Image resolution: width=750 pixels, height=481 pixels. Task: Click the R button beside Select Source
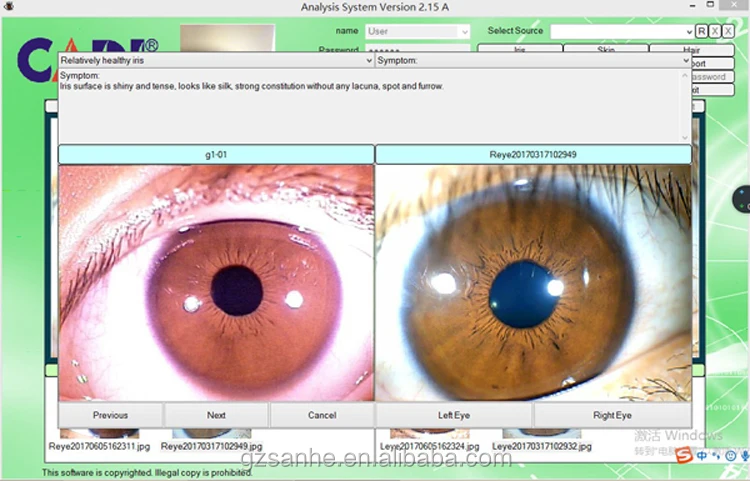click(x=702, y=32)
